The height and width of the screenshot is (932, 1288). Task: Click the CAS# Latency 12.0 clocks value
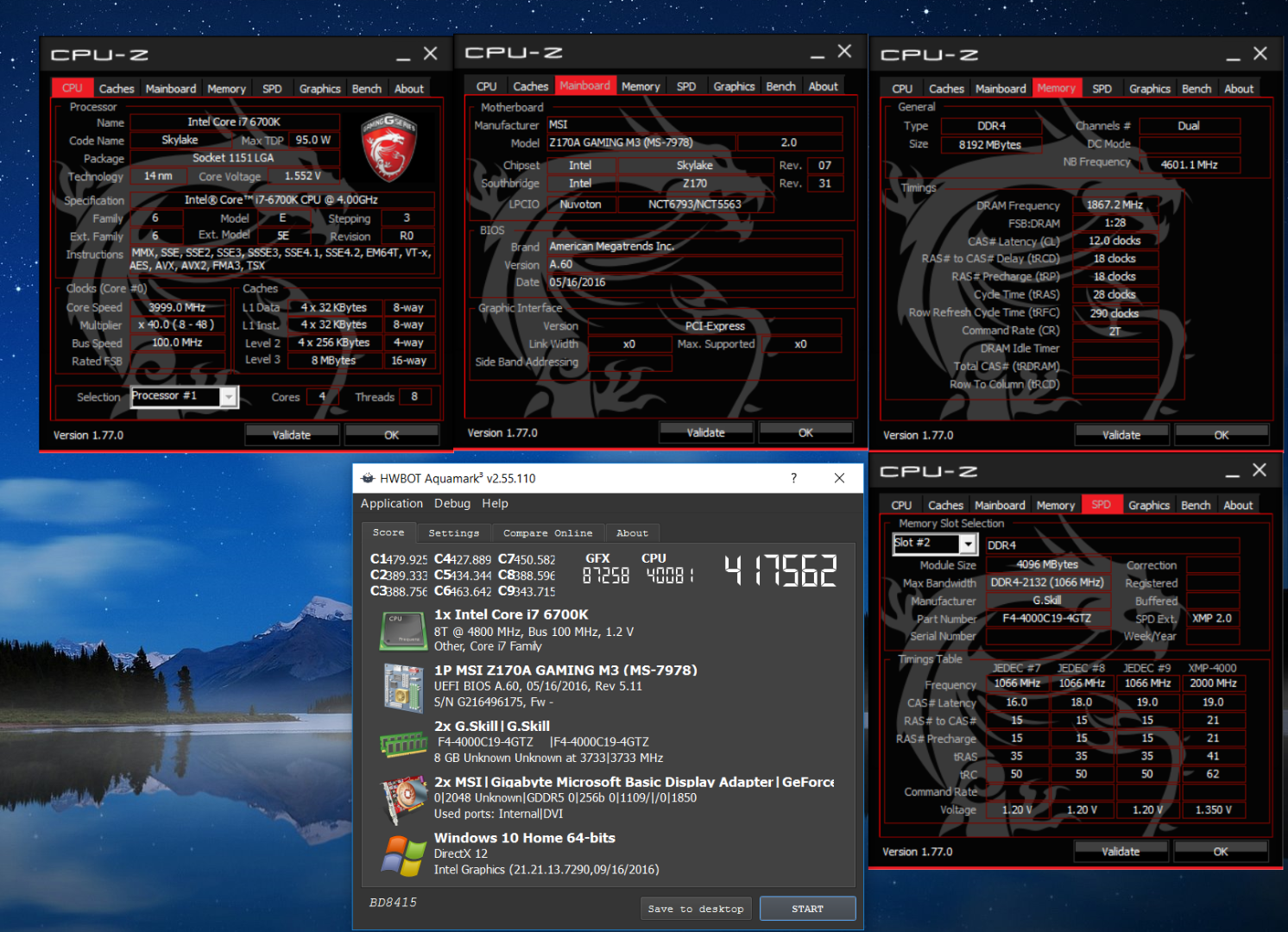pos(1114,241)
